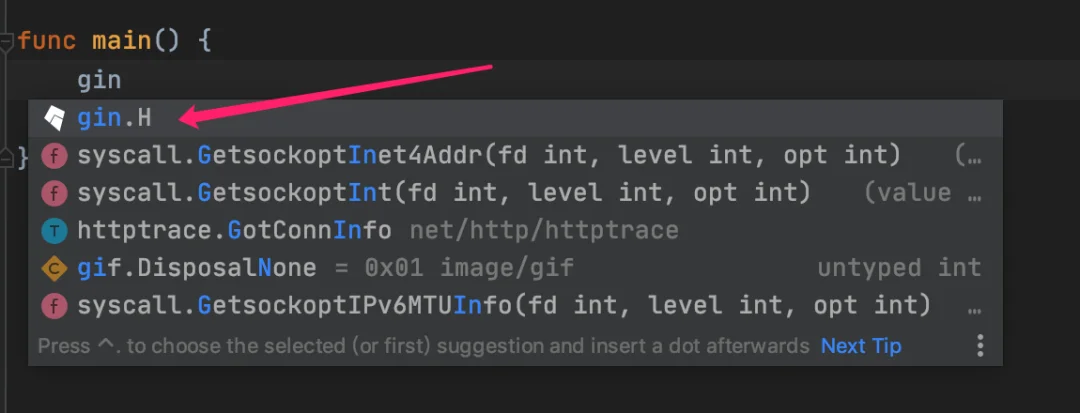Click function icon next to syscall.GetsockoptInet4Addr
1080x413 pixels.
point(54,156)
